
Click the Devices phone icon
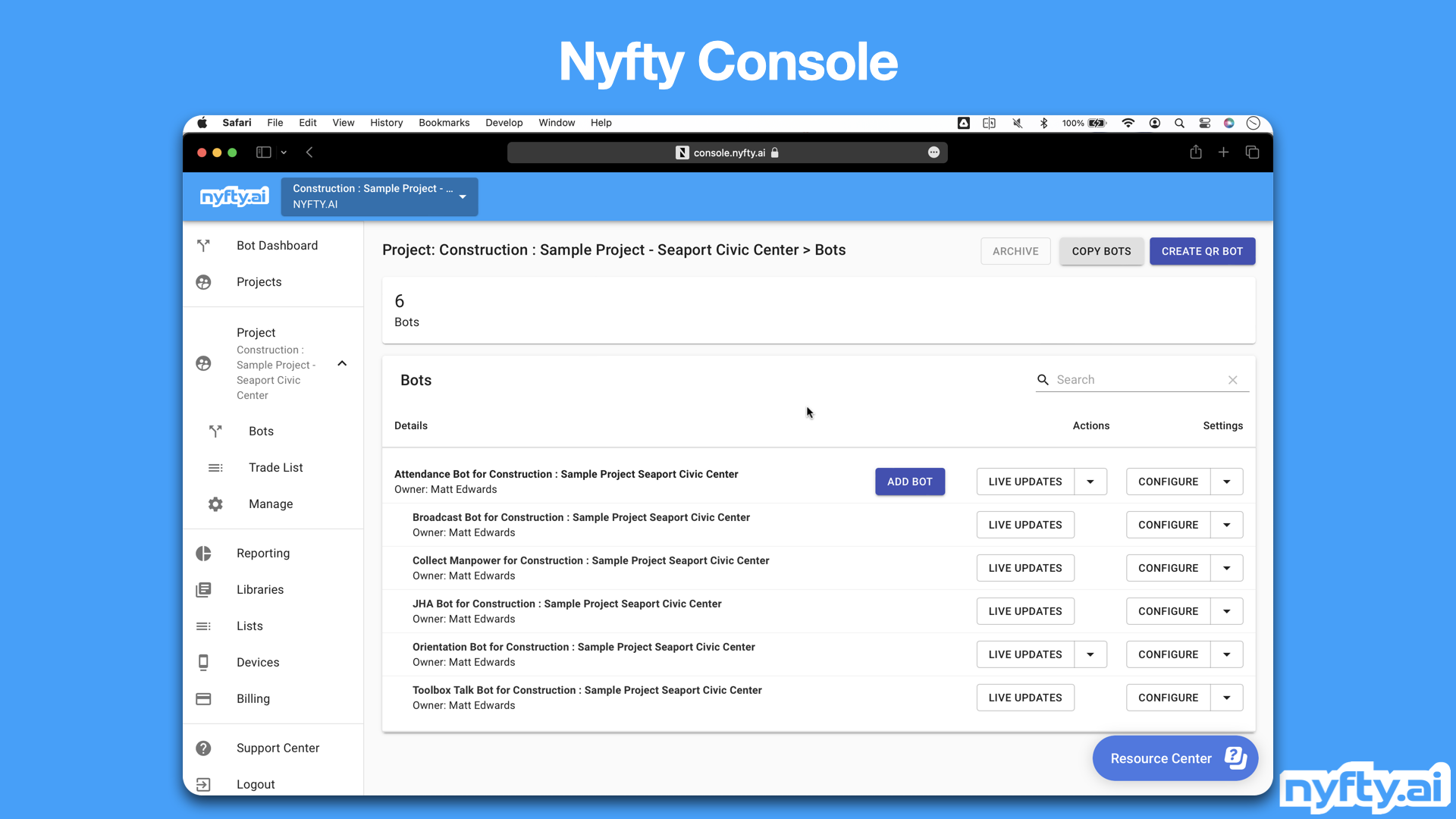pyautogui.click(x=203, y=662)
